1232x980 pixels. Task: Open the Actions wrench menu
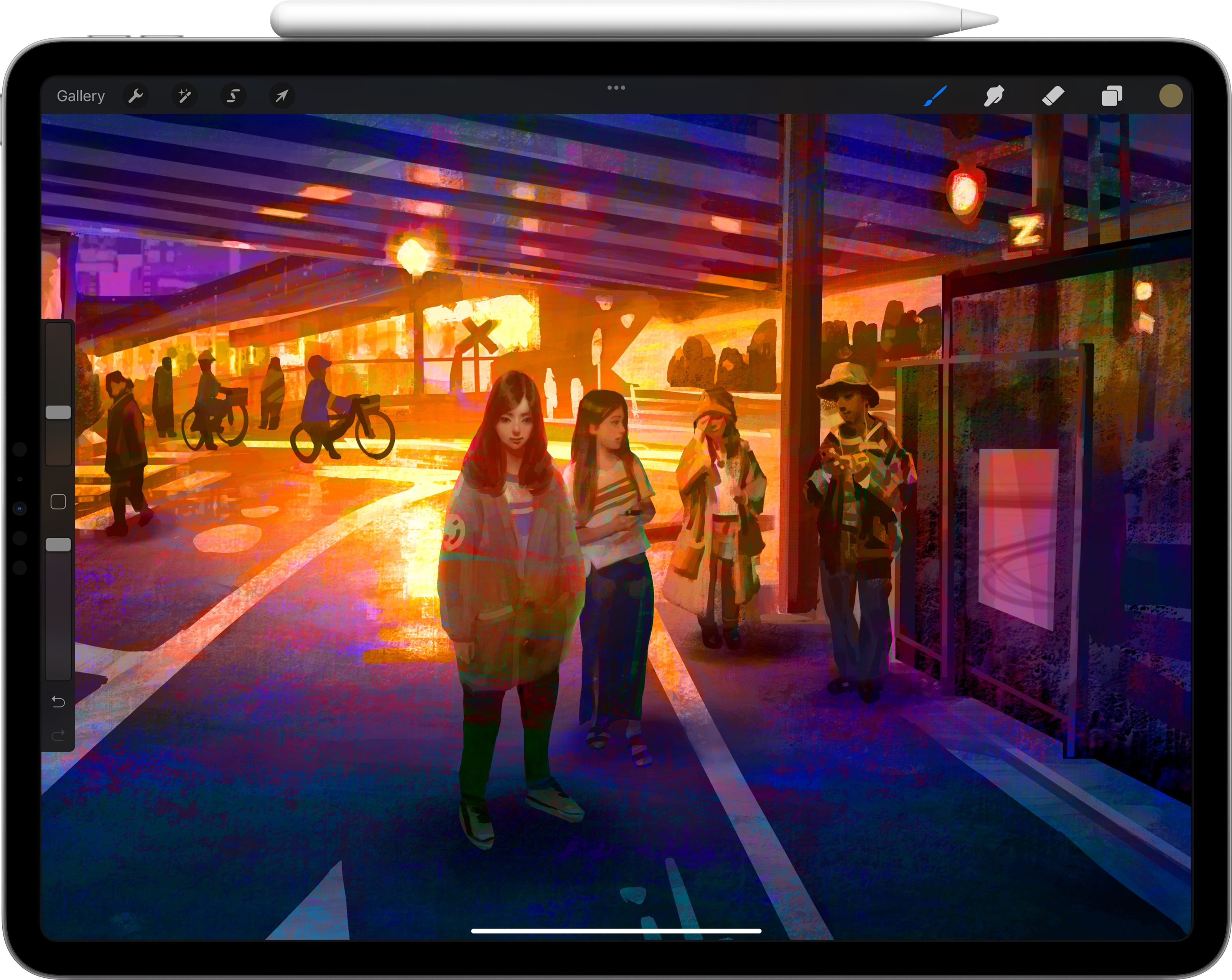[135, 96]
